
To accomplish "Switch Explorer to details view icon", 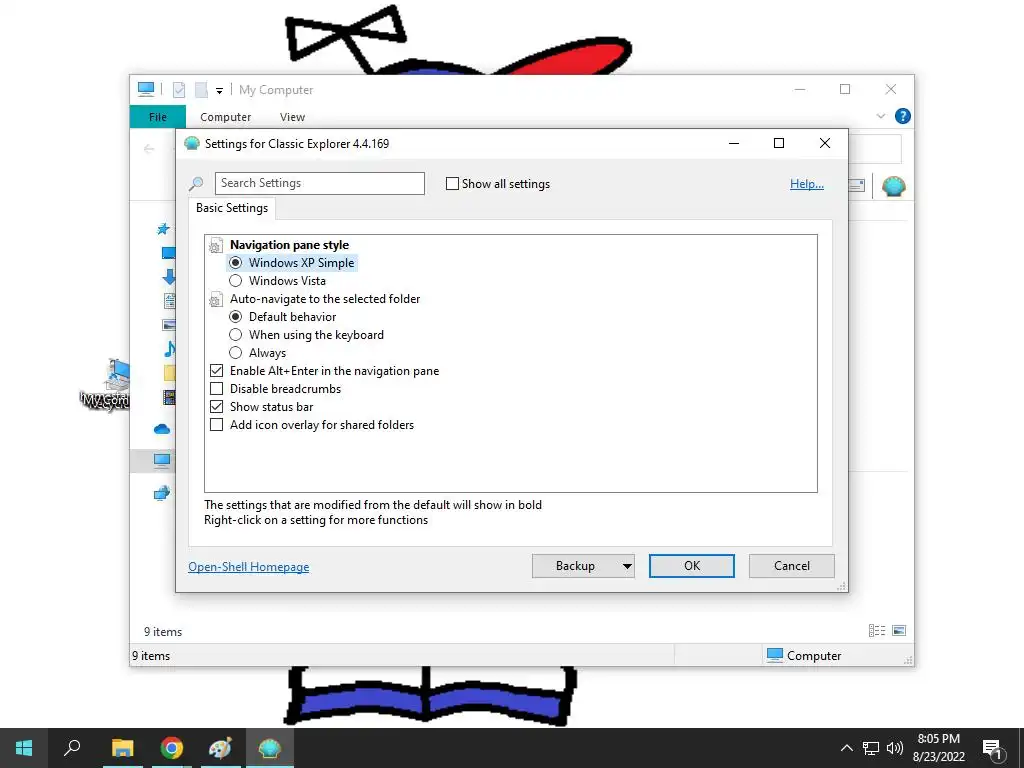I will coord(877,630).
